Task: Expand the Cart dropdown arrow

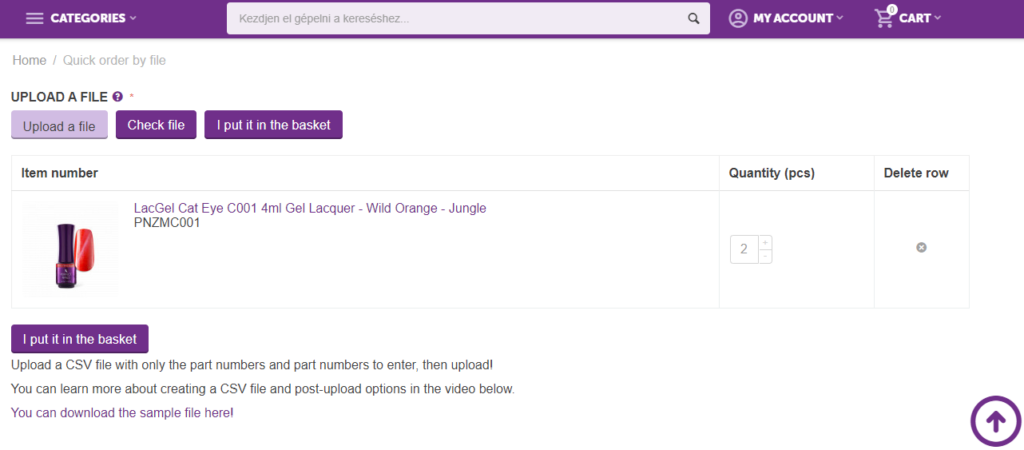Action: [x=937, y=18]
